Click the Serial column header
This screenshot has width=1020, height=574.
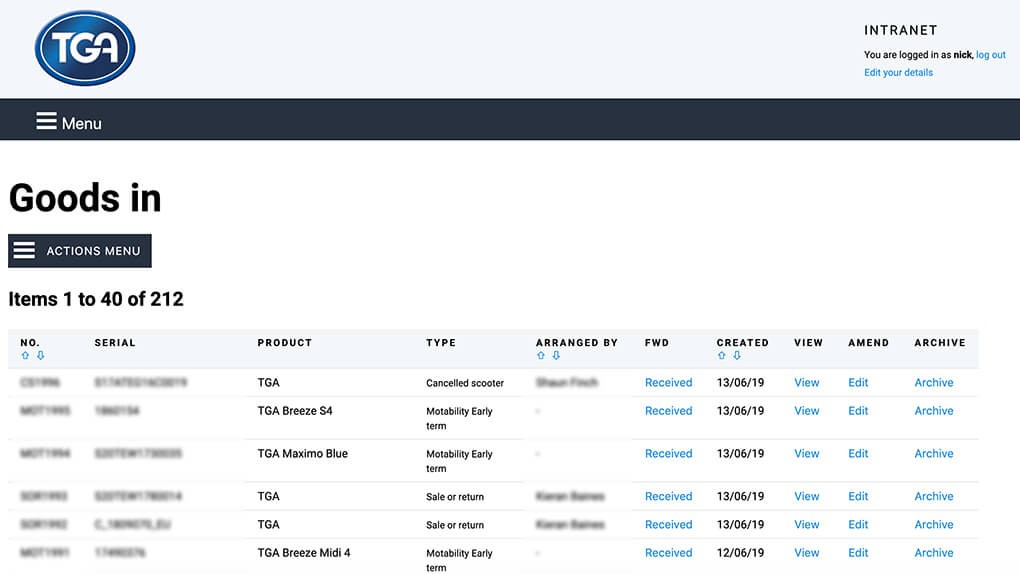tap(115, 342)
